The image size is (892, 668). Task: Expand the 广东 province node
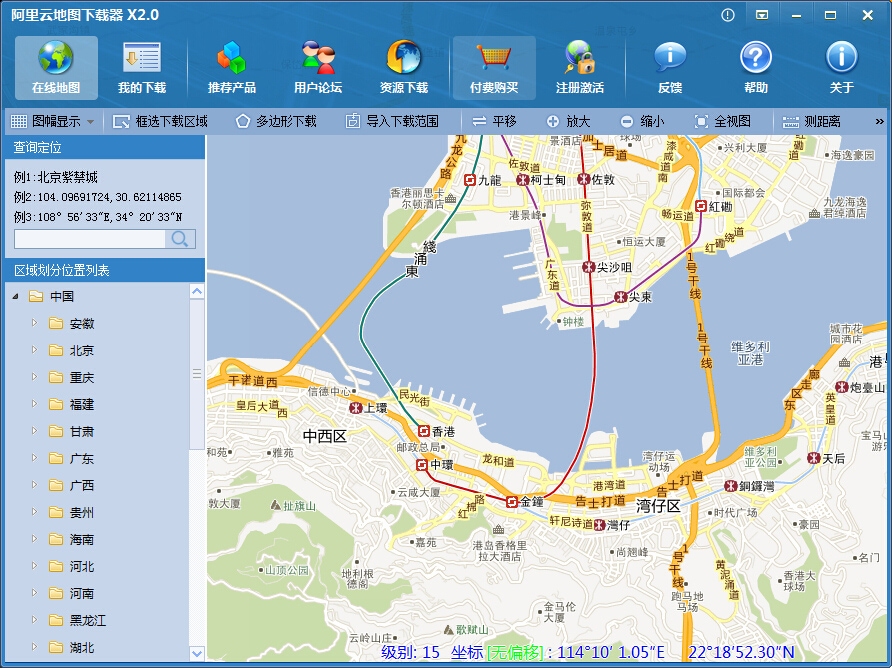[x=33, y=458]
